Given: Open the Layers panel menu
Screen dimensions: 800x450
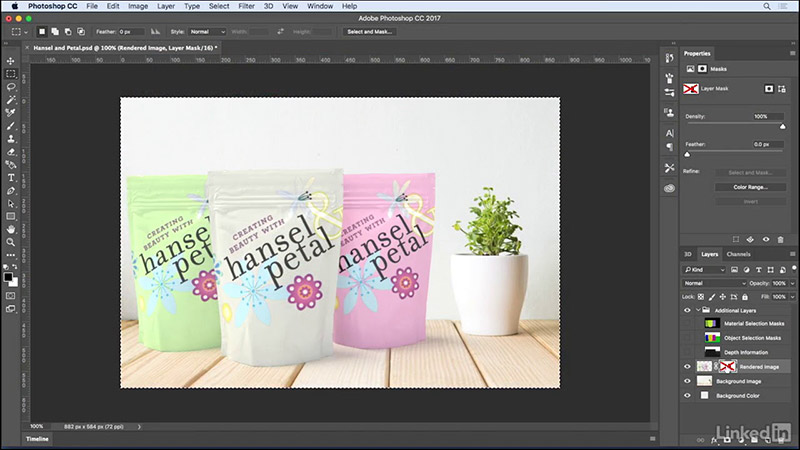Looking at the screenshot, I should click(792, 254).
